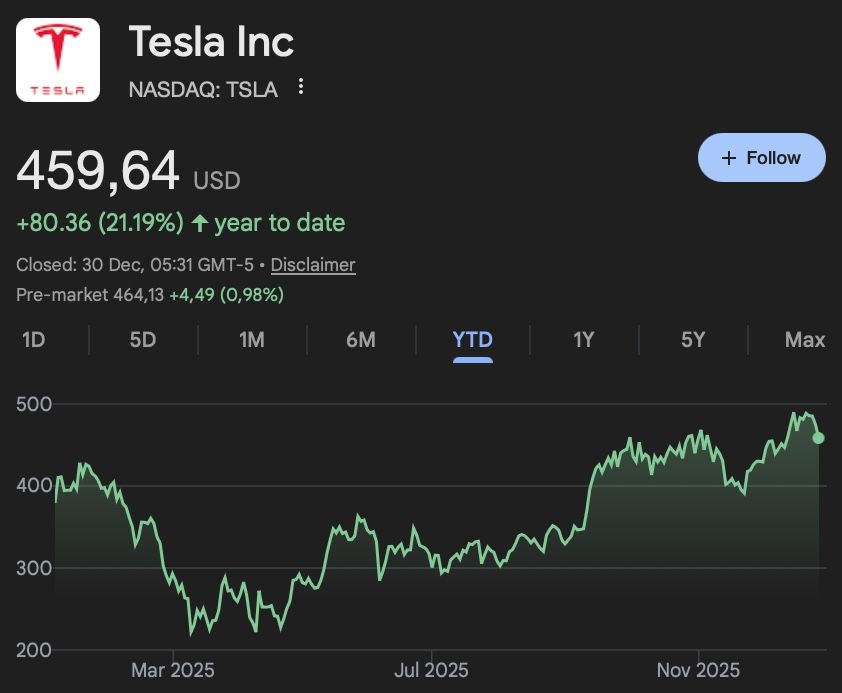Open the three-dot overflow menu

coord(301,89)
